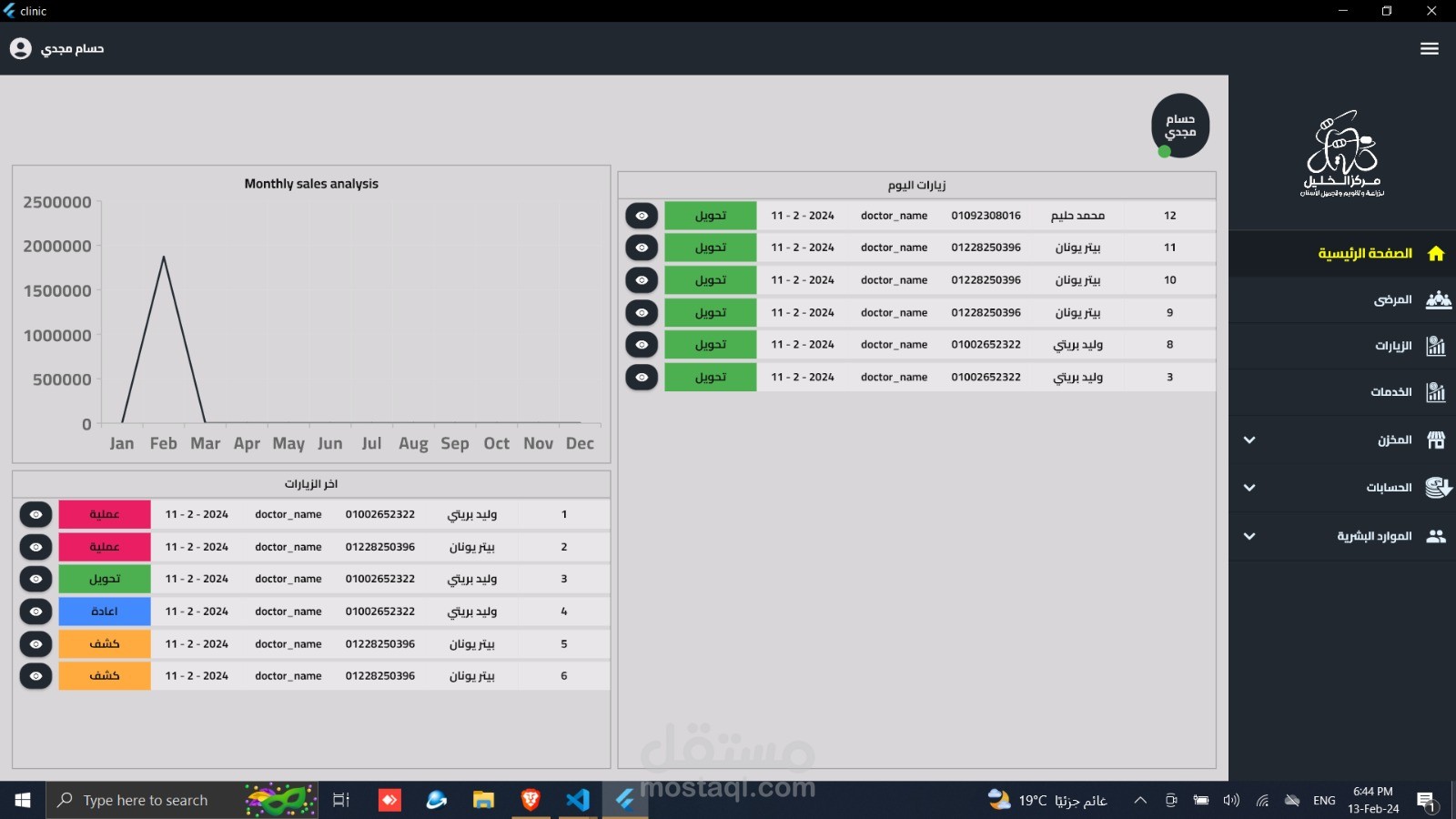
Task: View row 1 in the اخر الزيارات table
Action: tap(35, 515)
